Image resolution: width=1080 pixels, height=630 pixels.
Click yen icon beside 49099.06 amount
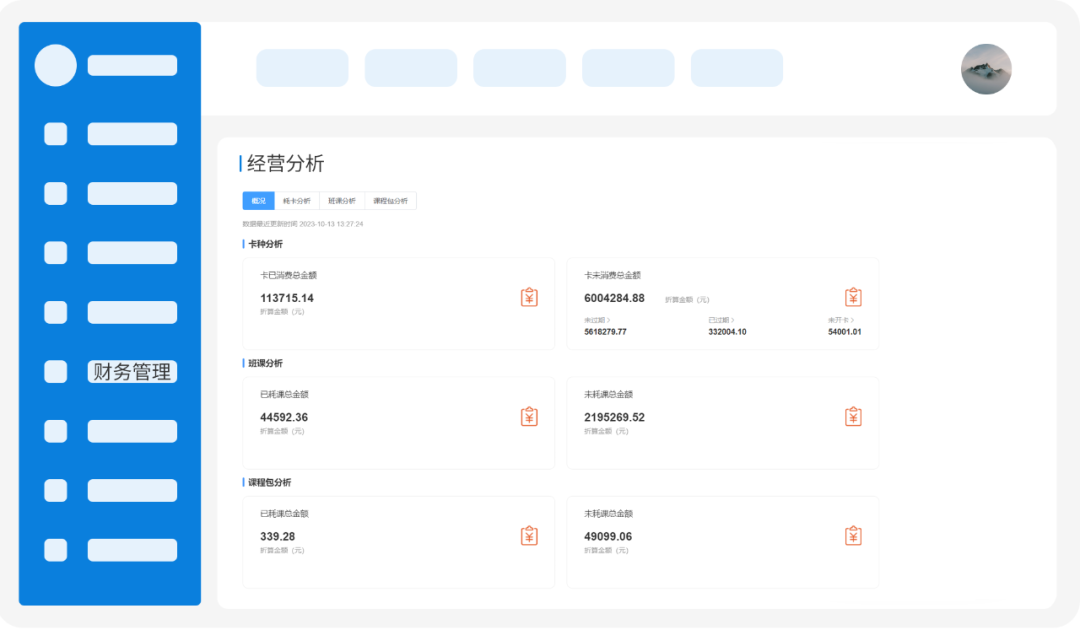(853, 536)
